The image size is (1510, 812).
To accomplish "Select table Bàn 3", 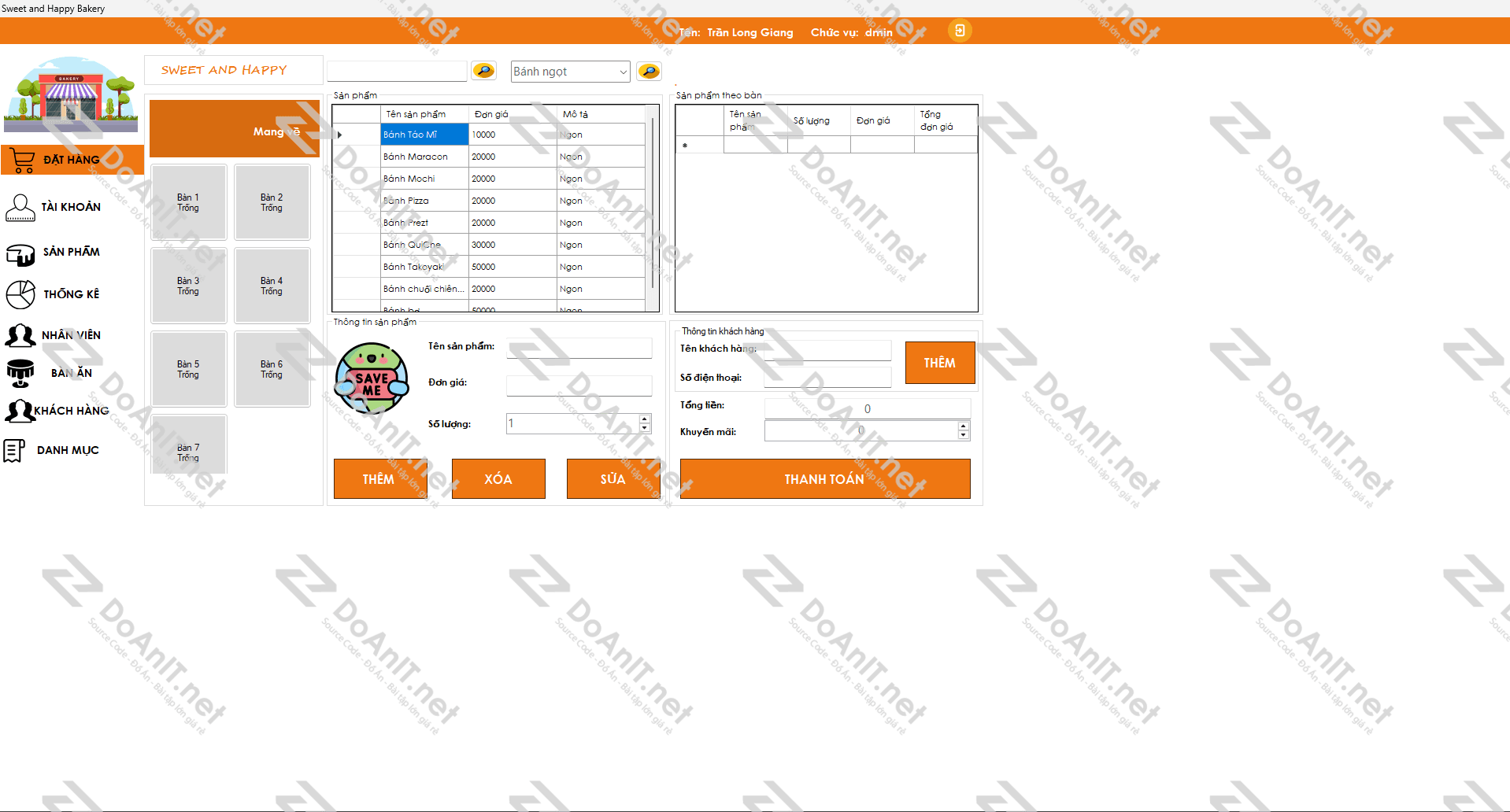I will pos(189,286).
